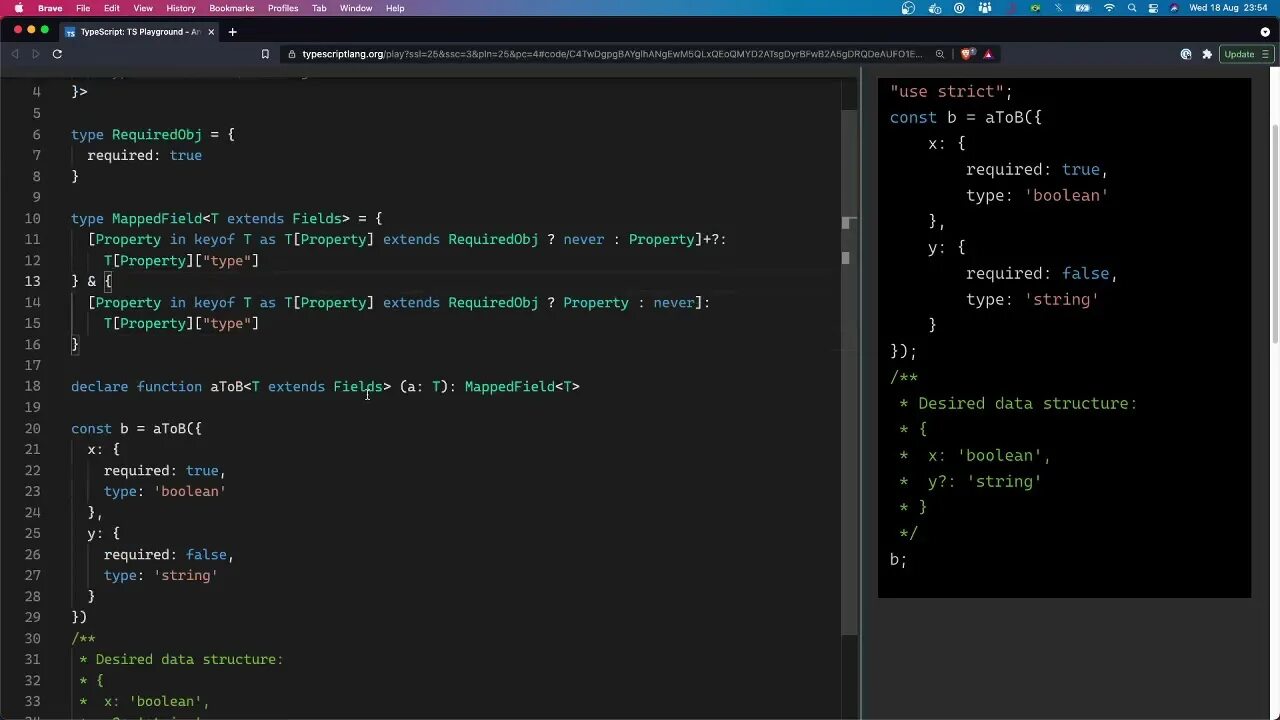
Task: Open Control Center from the menu bar
Action: point(1152,9)
